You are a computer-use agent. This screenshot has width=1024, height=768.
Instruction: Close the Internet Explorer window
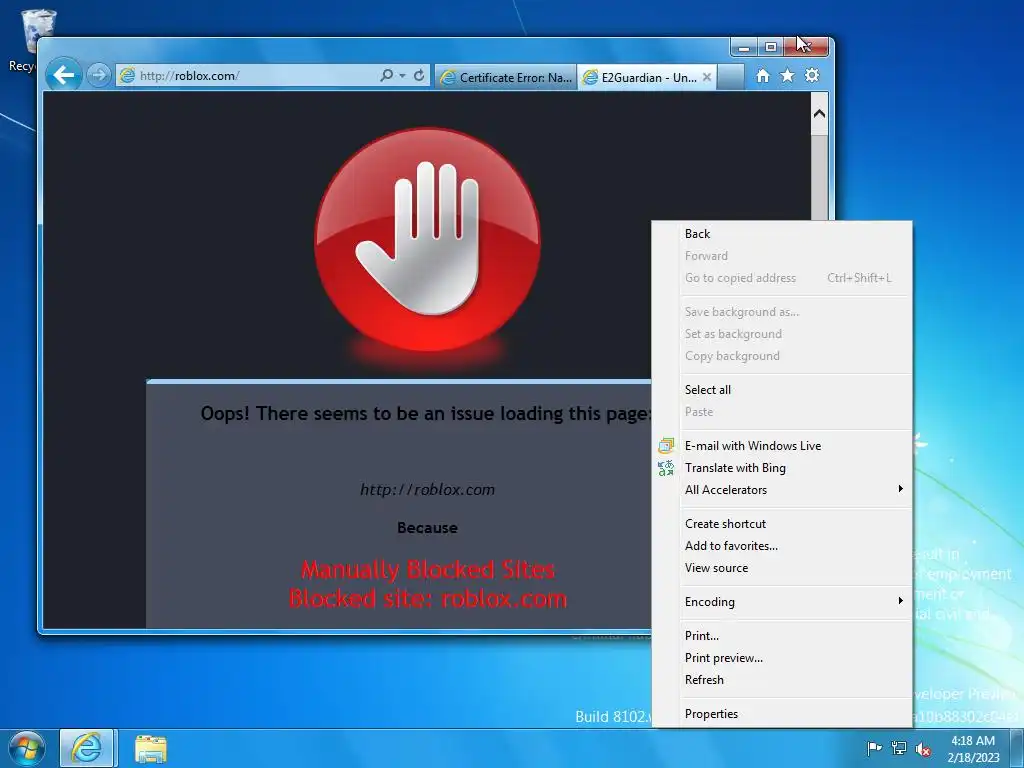807,47
